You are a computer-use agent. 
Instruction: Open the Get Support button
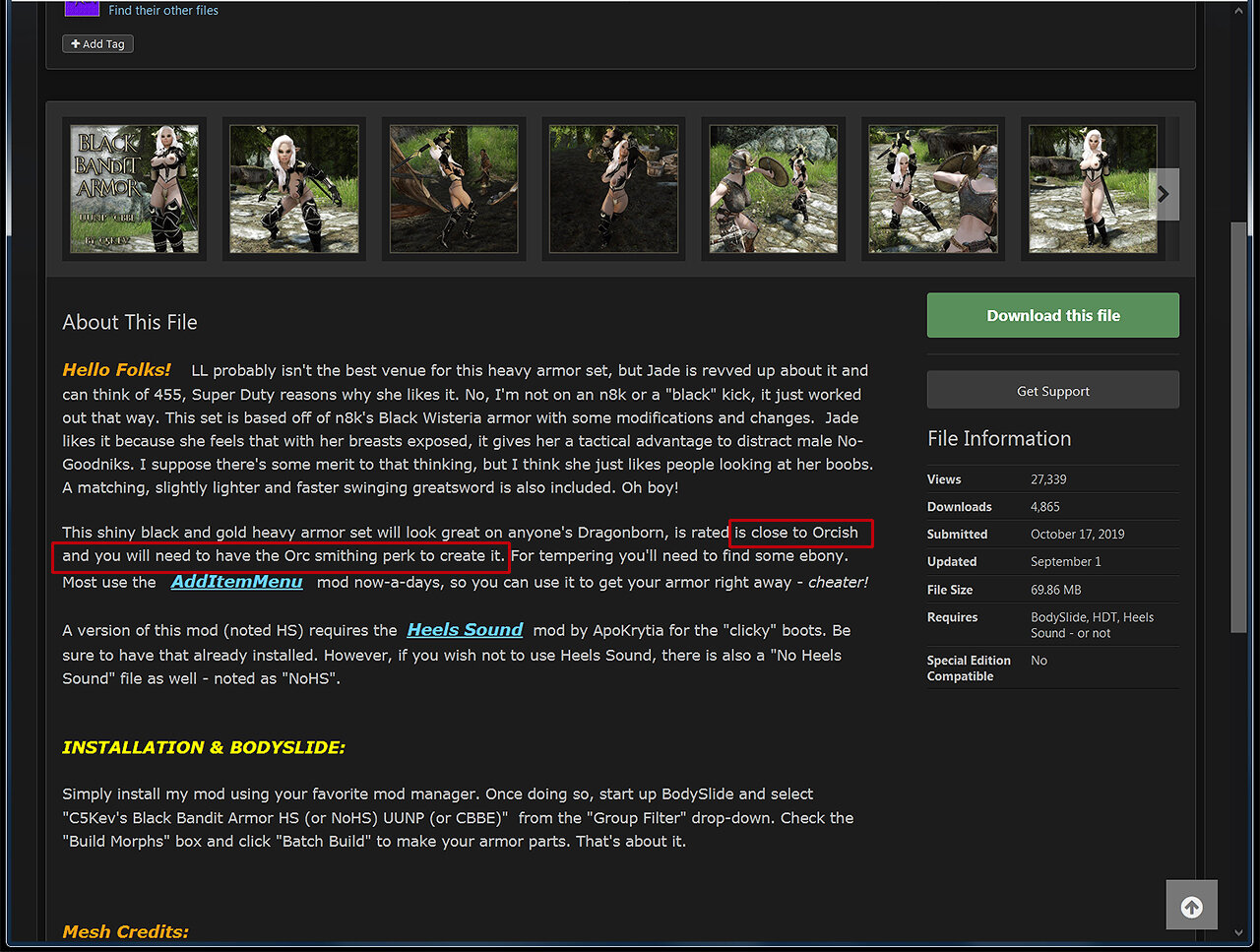1052,391
